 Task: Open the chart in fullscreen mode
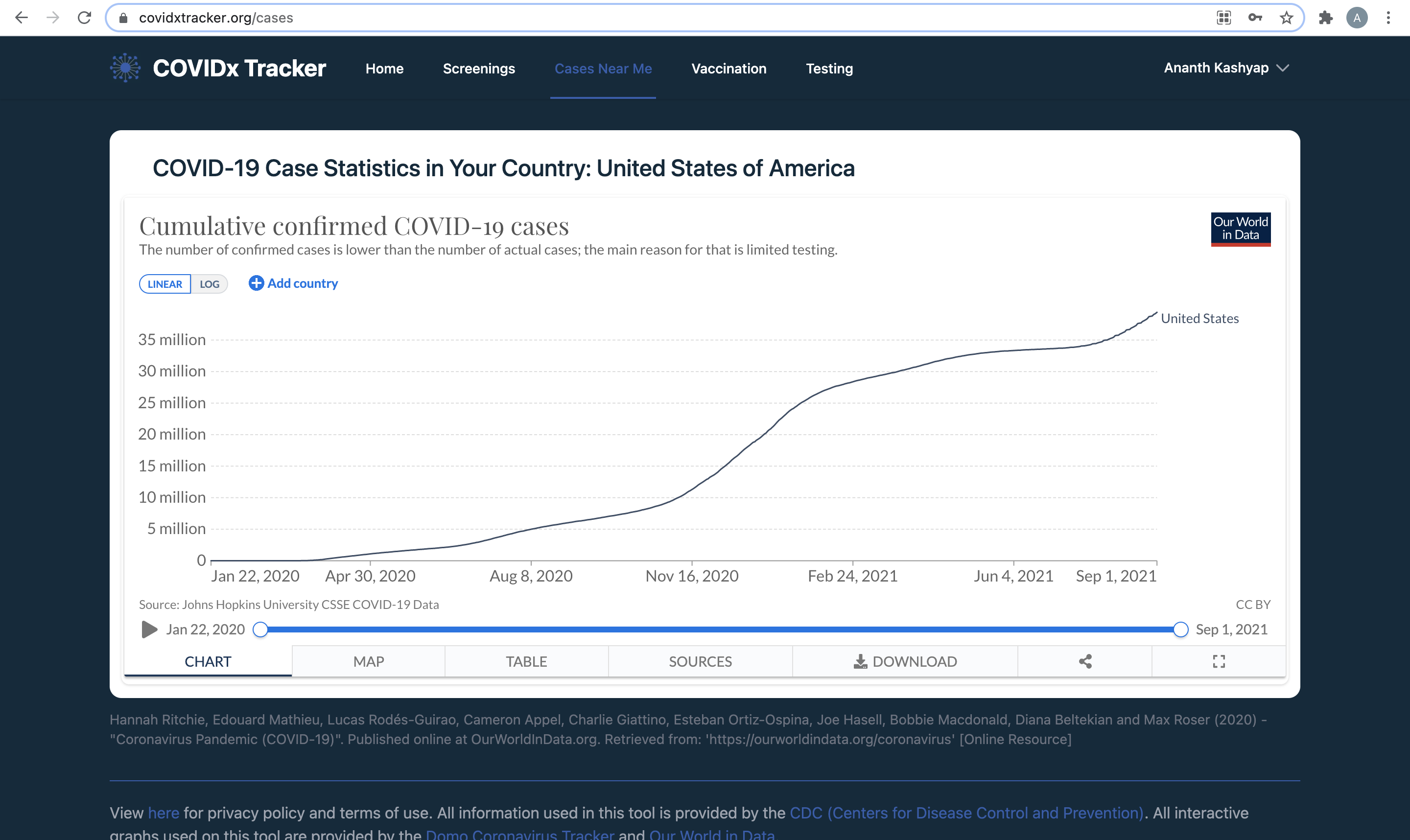1219,661
